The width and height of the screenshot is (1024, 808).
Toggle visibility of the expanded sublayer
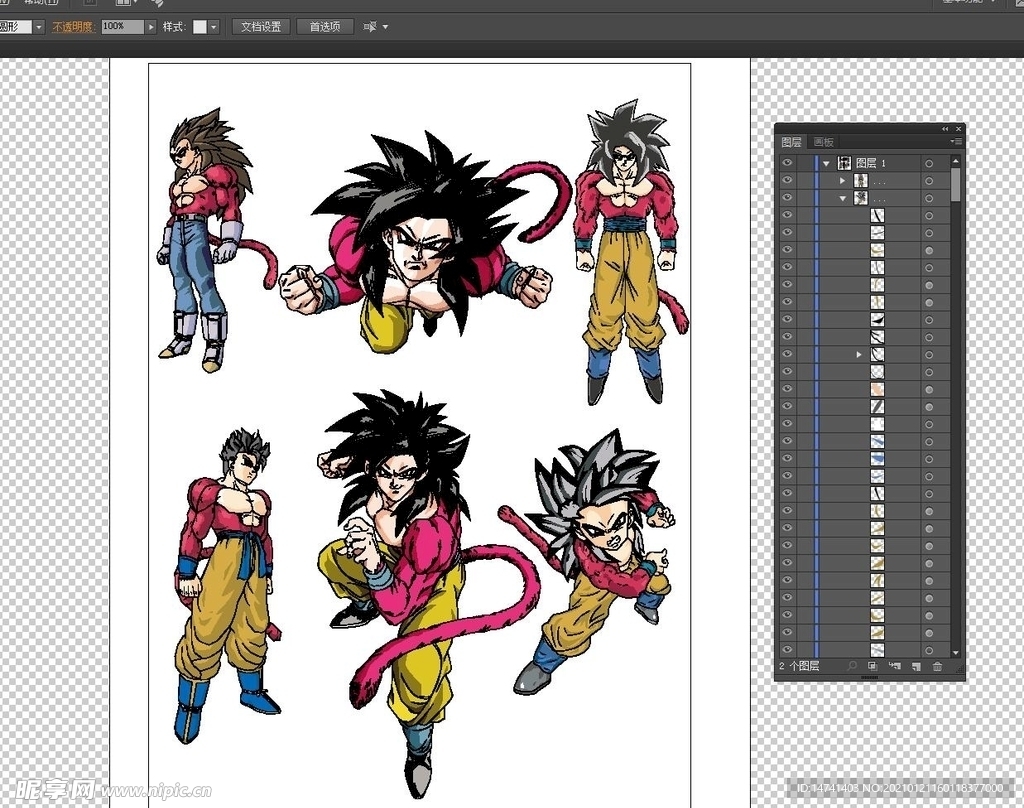787,197
